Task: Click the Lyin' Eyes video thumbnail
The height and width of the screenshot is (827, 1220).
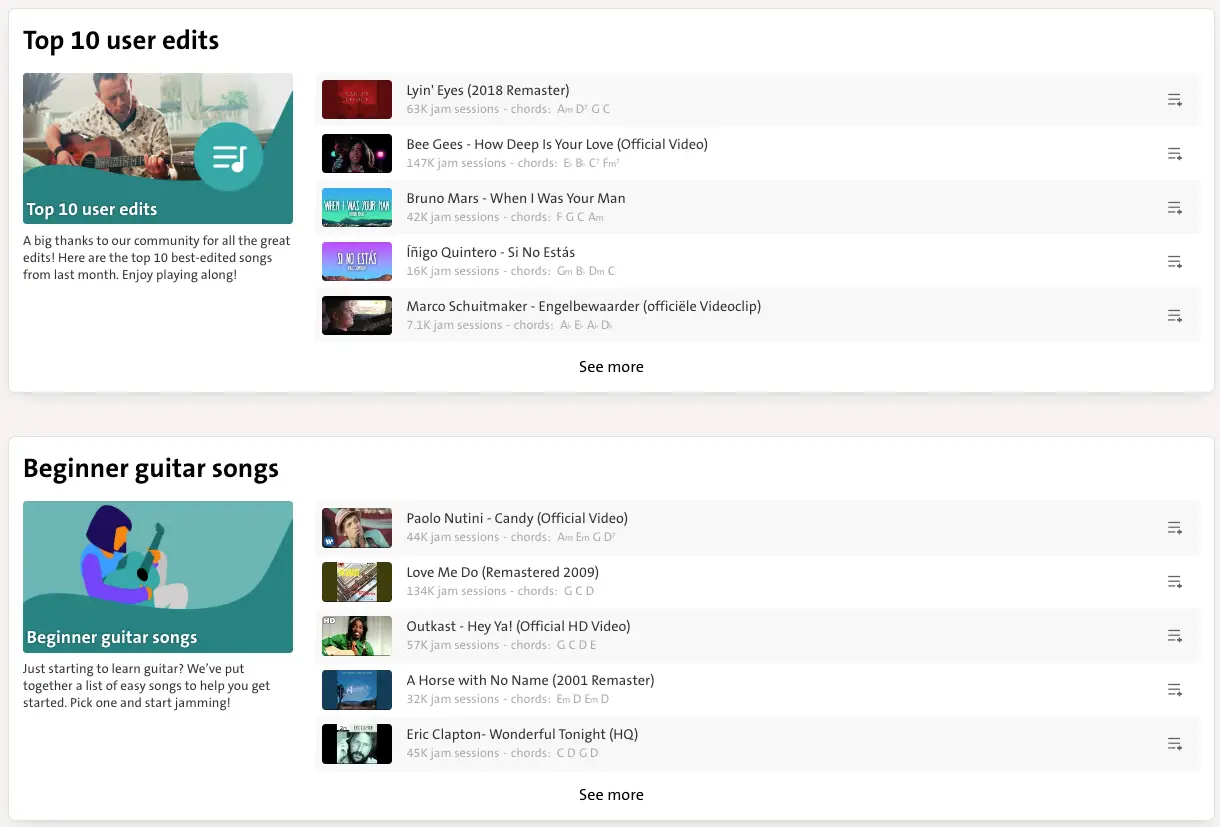Action: (357, 100)
